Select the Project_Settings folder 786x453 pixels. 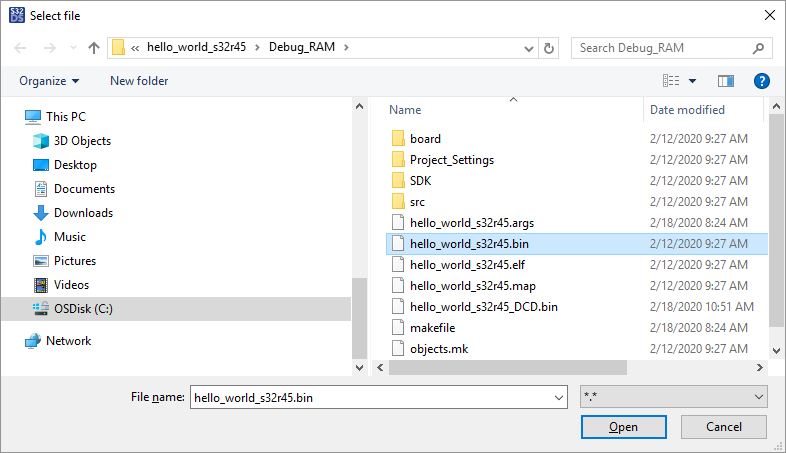pyautogui.click(x=452, y=160)
